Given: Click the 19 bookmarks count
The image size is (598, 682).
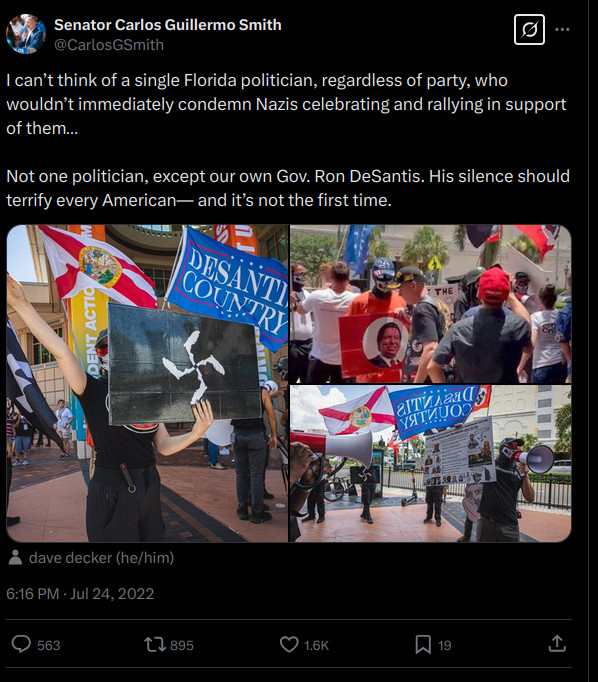Looking at the screenshot, I should tap(444, 645).
